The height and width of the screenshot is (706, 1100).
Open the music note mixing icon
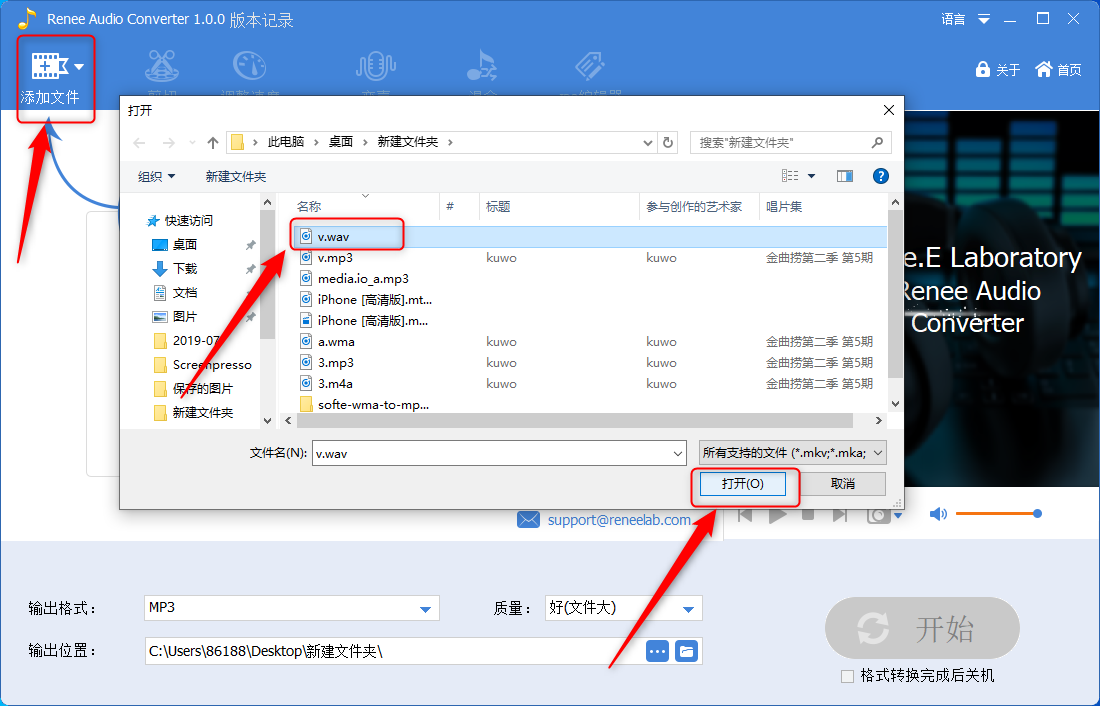tap(483, 66)
